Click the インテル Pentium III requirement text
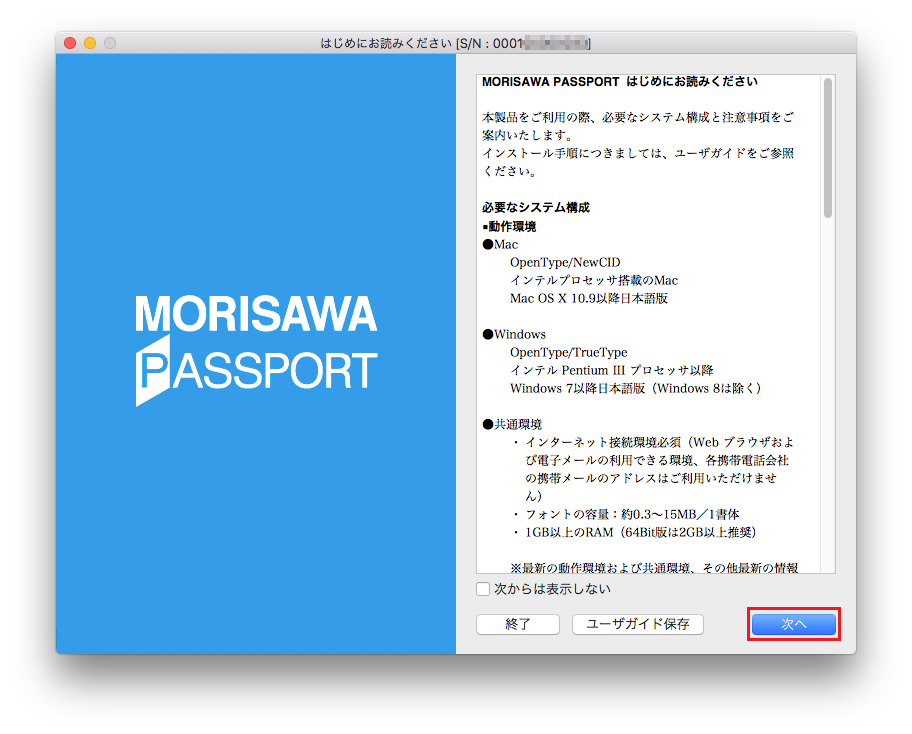Image resolution: width=912 pixels, height=734 pixels. click(x=608, y=370)
